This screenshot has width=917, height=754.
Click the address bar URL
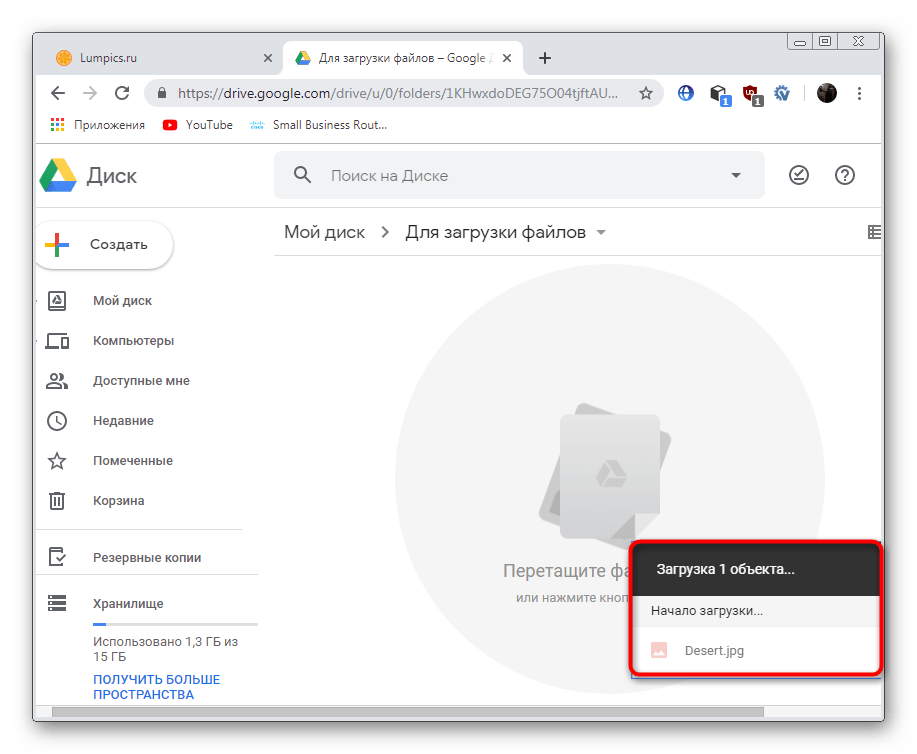tap(398, 93)
